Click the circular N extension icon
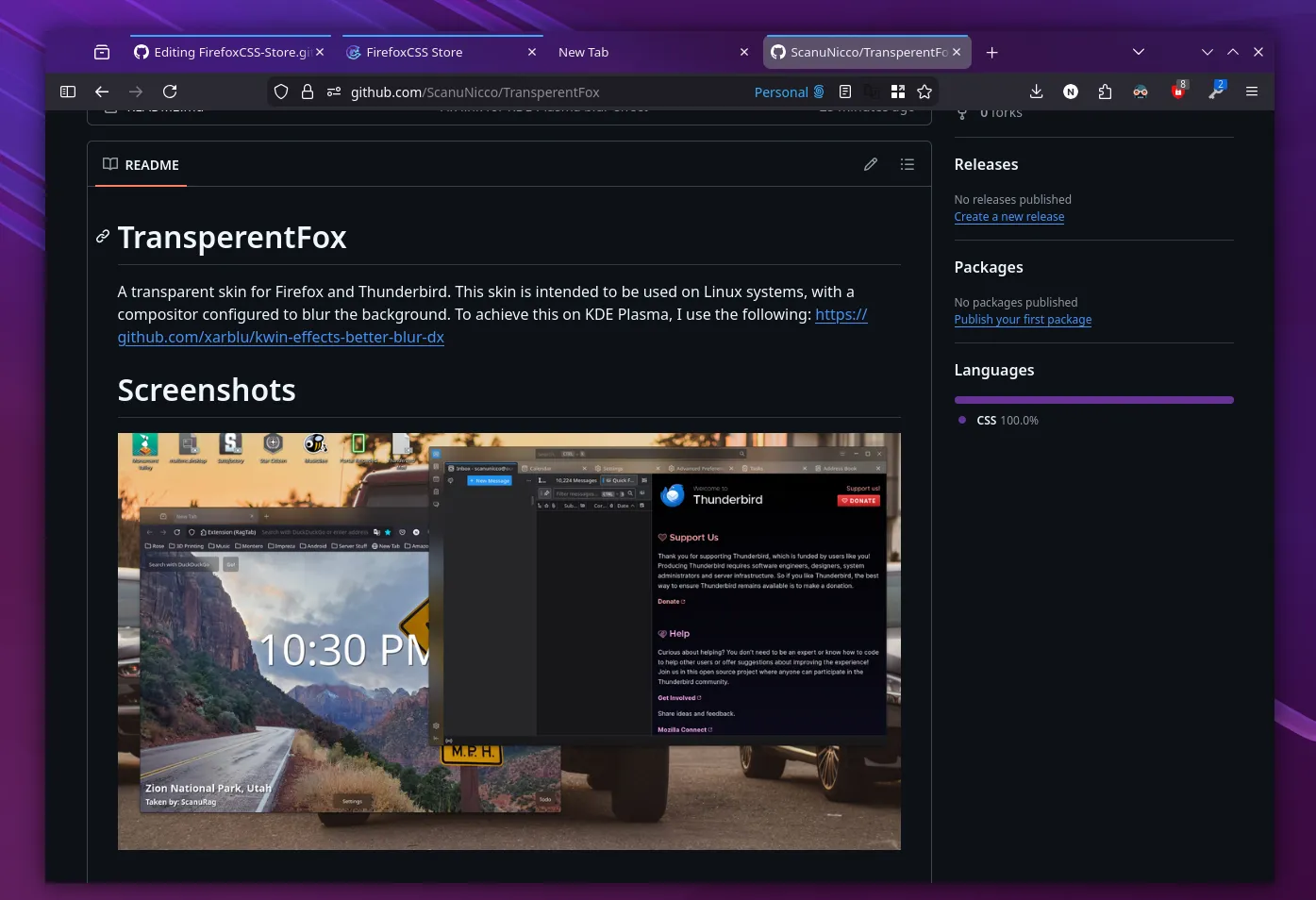The width and height of the screenshot is (1316, 900). [x=1070, y=92]
